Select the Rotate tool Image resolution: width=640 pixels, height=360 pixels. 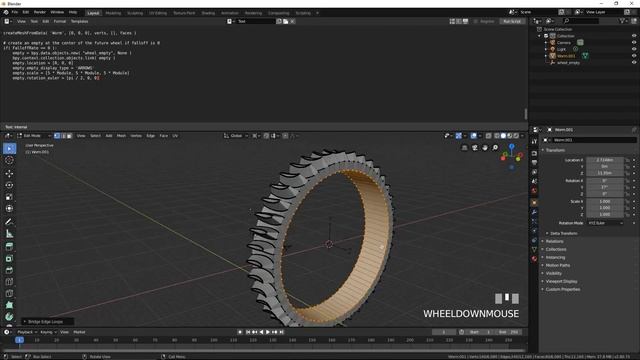tap(9, 185)
